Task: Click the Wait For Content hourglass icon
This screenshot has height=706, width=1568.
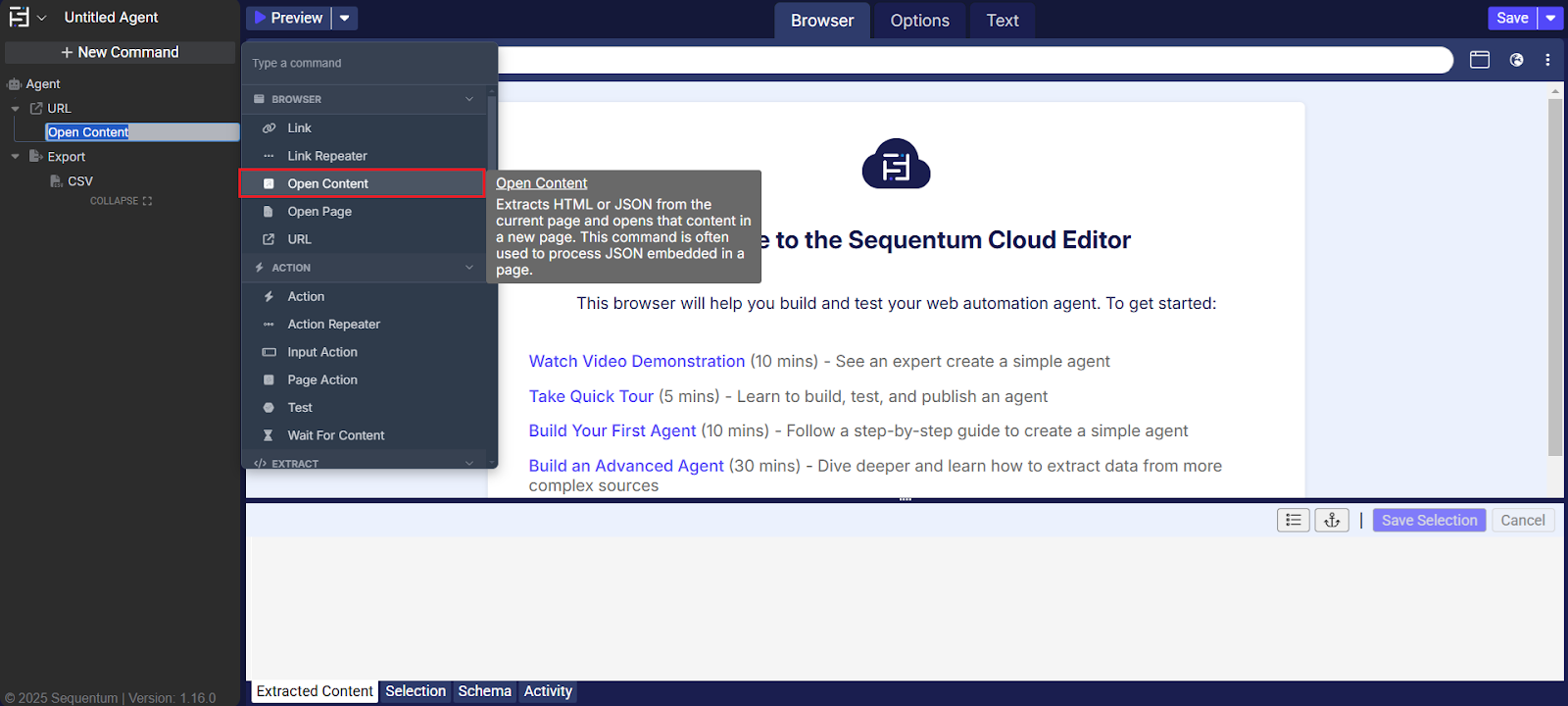Action: click(x=269, y=435)
